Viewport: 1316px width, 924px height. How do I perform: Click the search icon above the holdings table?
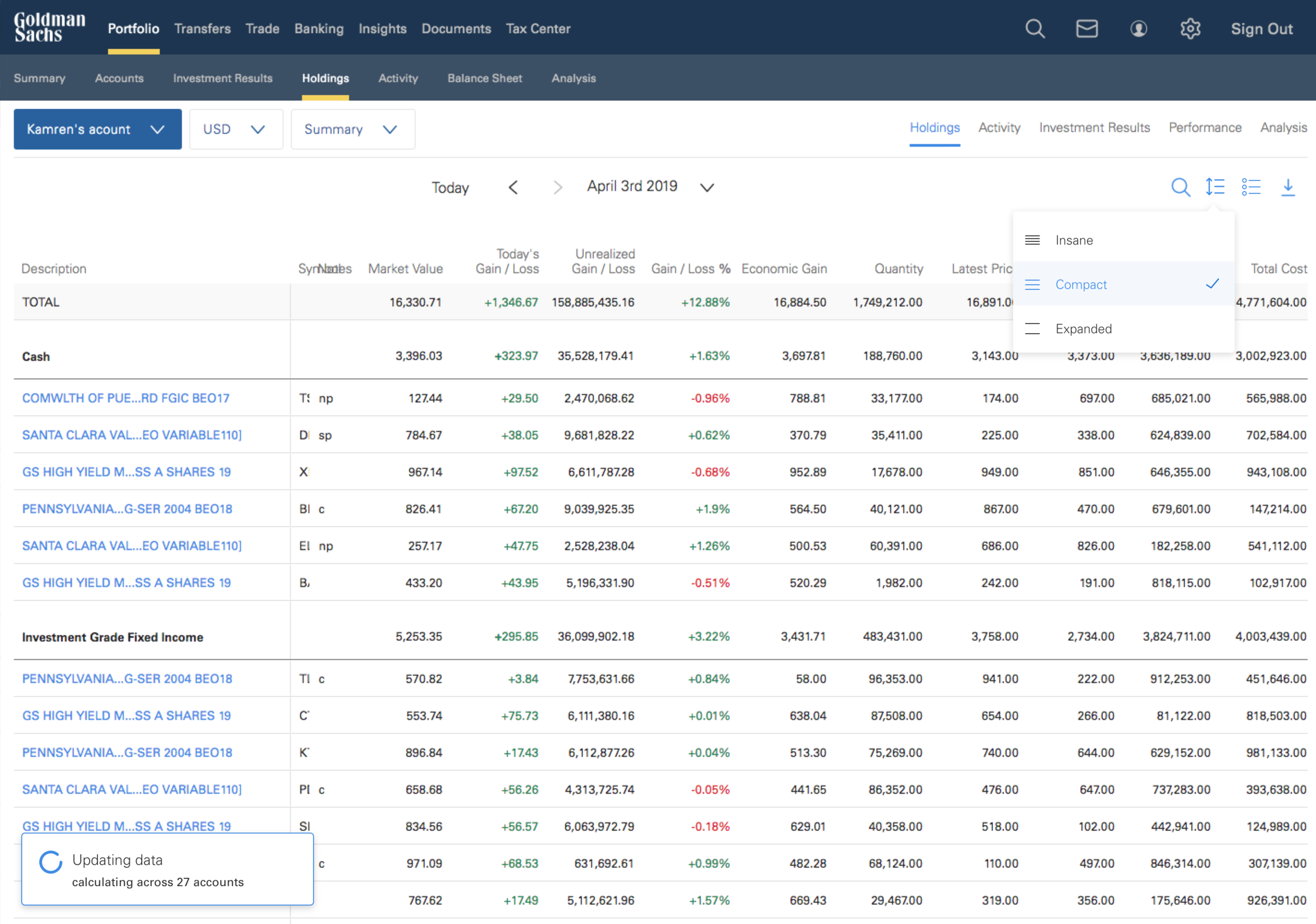[x=1181, y=187]
